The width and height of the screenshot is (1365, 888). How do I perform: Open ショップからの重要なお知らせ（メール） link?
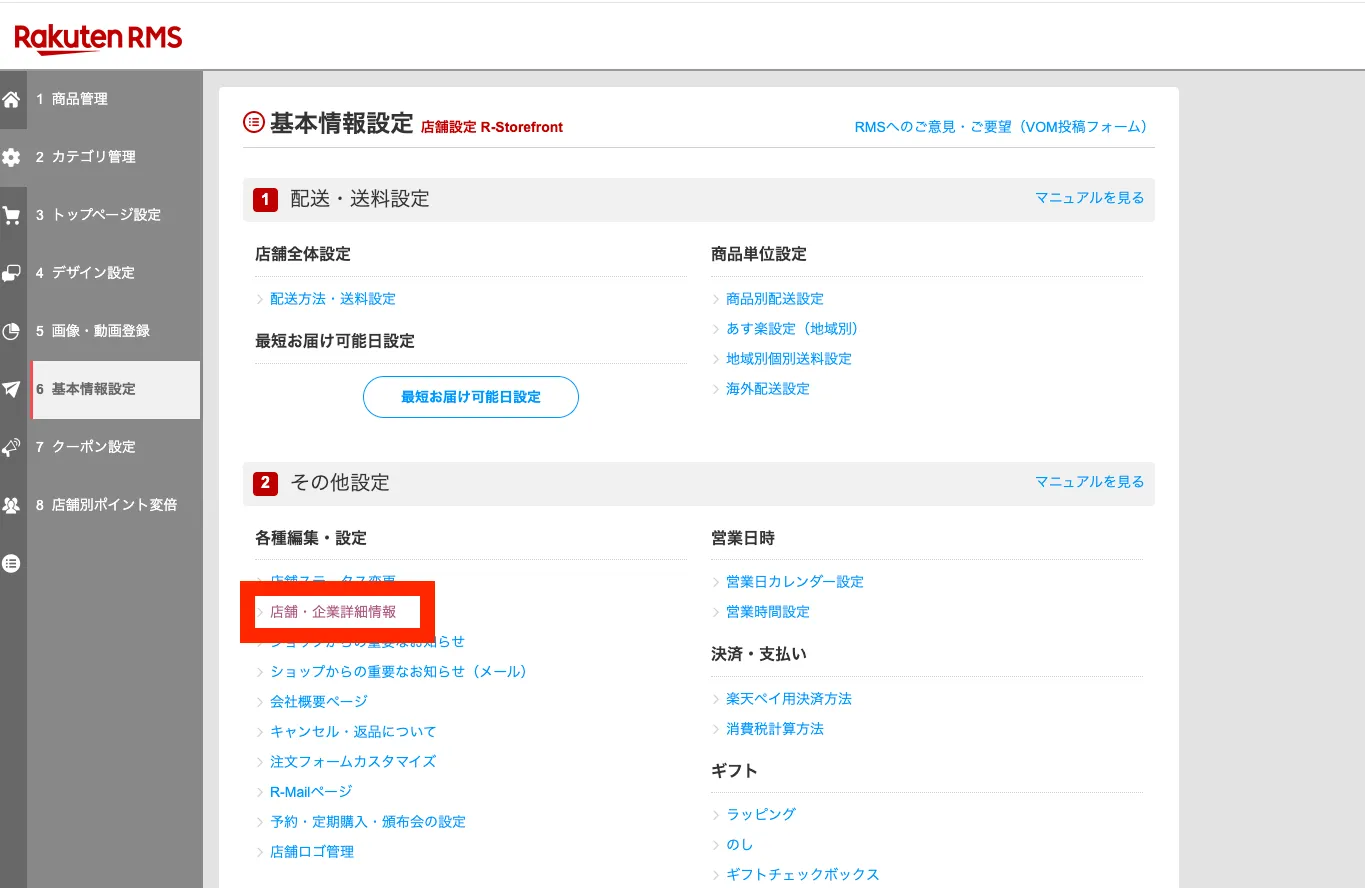click(x=398, y=672)
